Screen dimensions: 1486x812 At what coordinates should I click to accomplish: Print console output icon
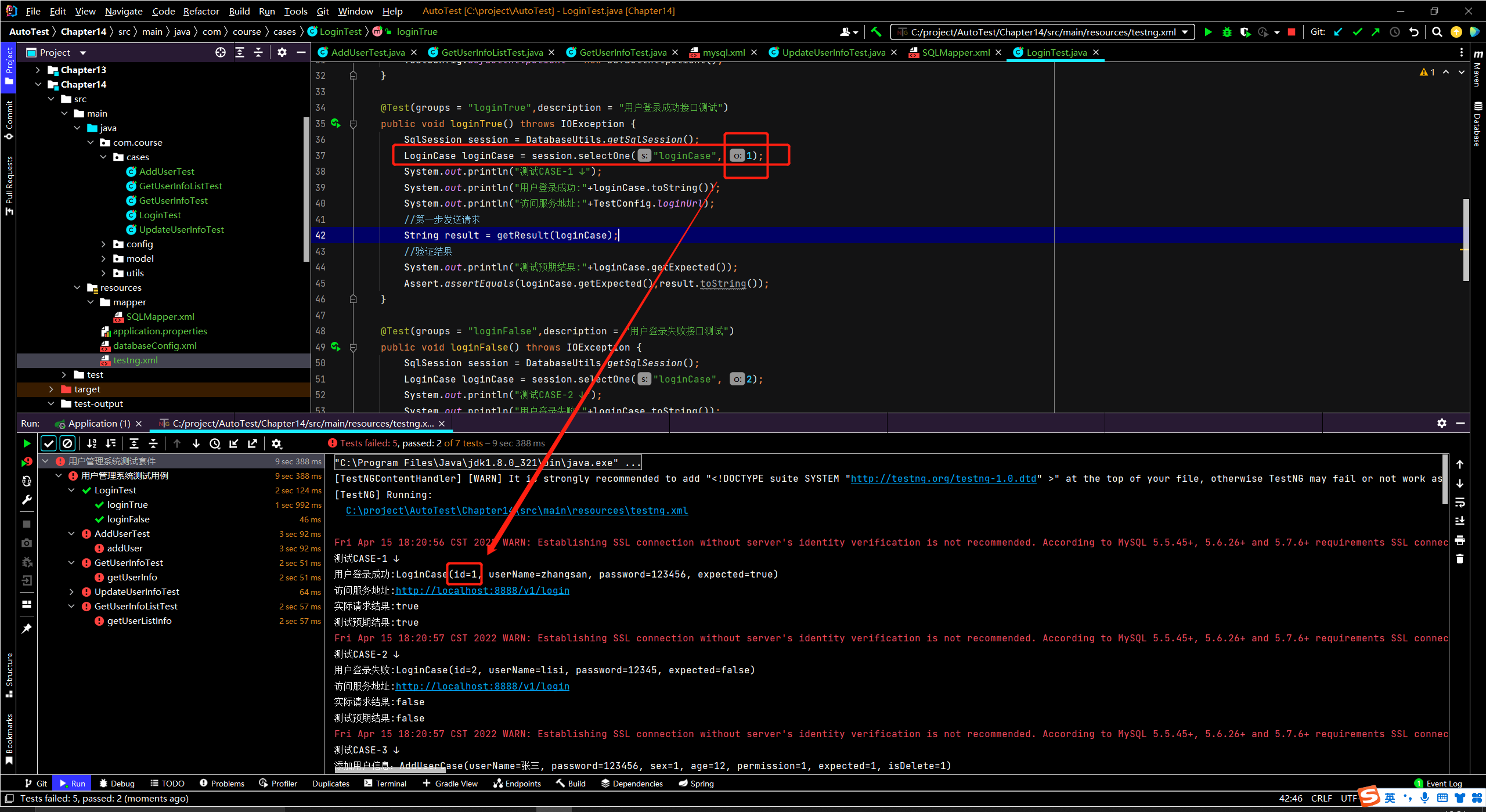pos(1460,540)
